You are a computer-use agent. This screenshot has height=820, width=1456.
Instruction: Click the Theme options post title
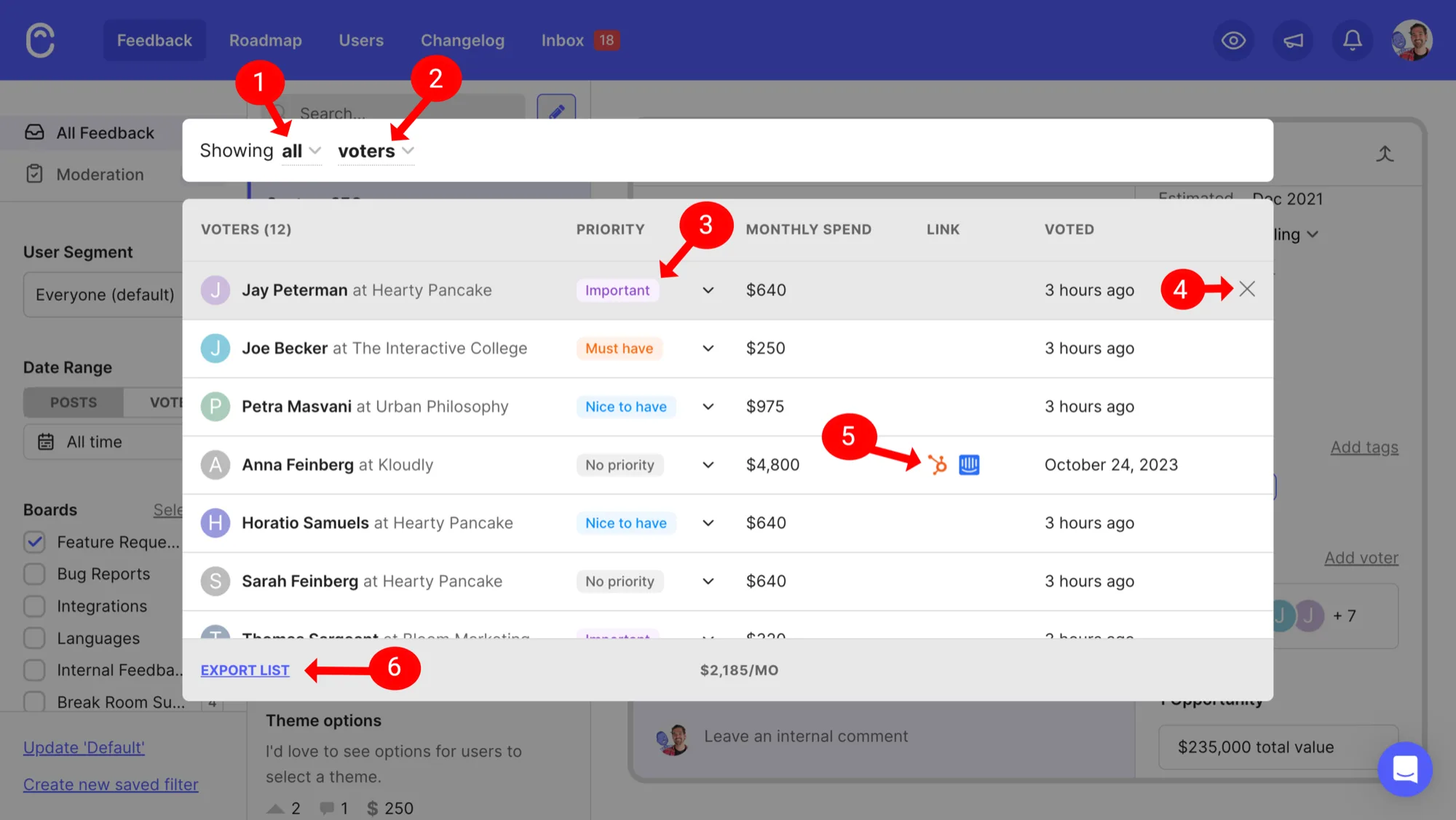[x=323, y=720]
